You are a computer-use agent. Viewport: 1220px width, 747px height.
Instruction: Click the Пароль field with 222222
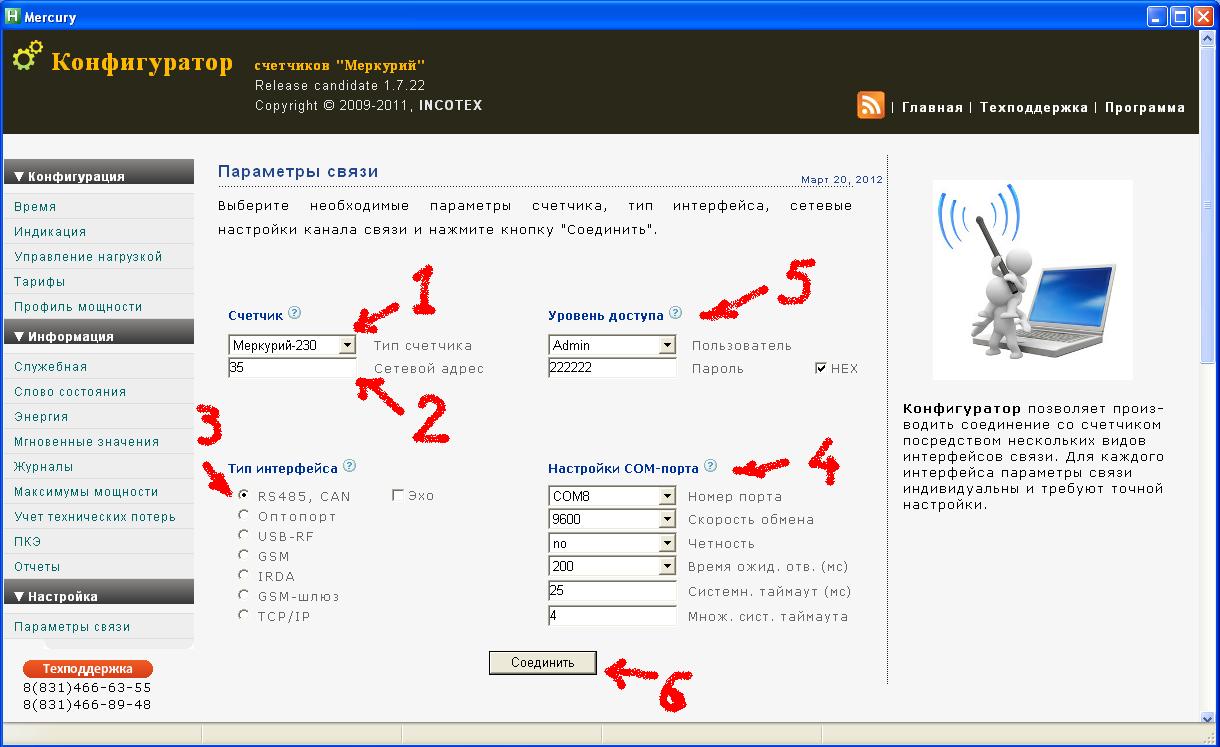pos(613,368)
